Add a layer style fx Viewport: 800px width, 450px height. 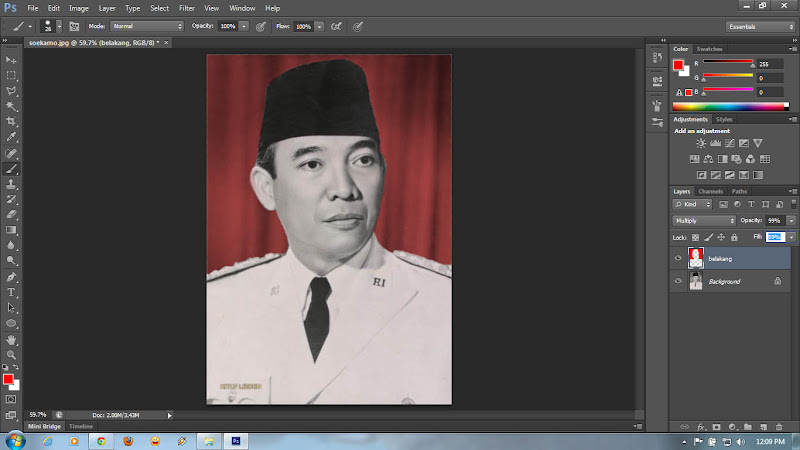[x=701, y=427]
